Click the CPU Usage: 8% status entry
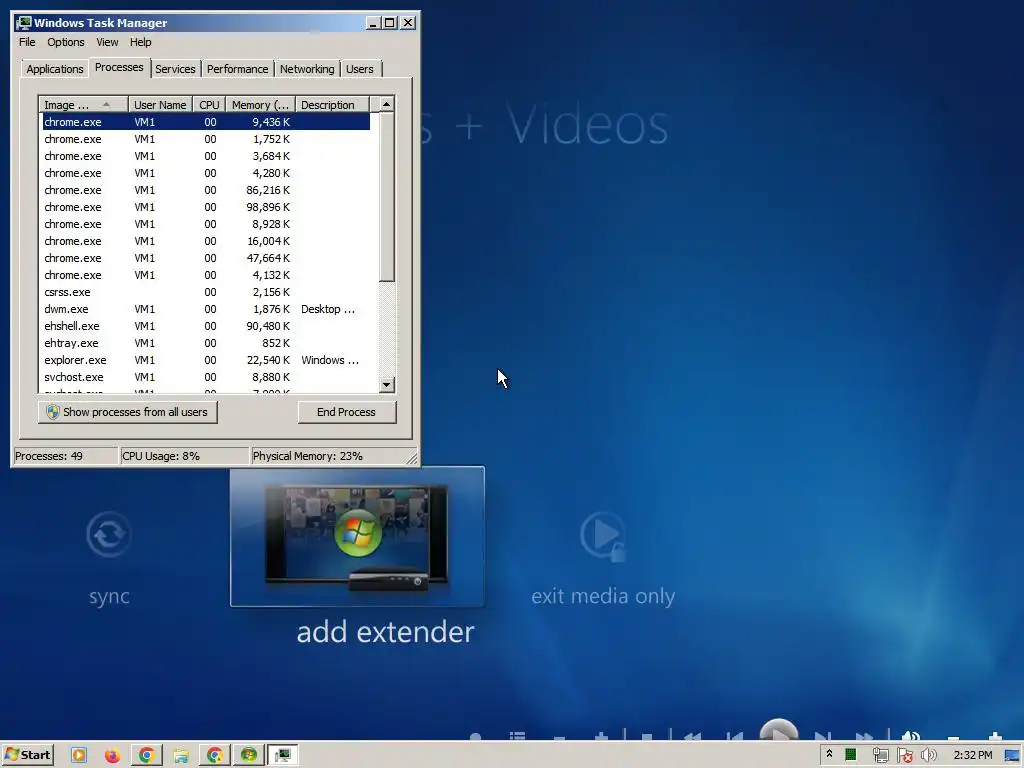Image resolution: width=1024 pixels, height=768 pixels. click(x=184, y=456)
